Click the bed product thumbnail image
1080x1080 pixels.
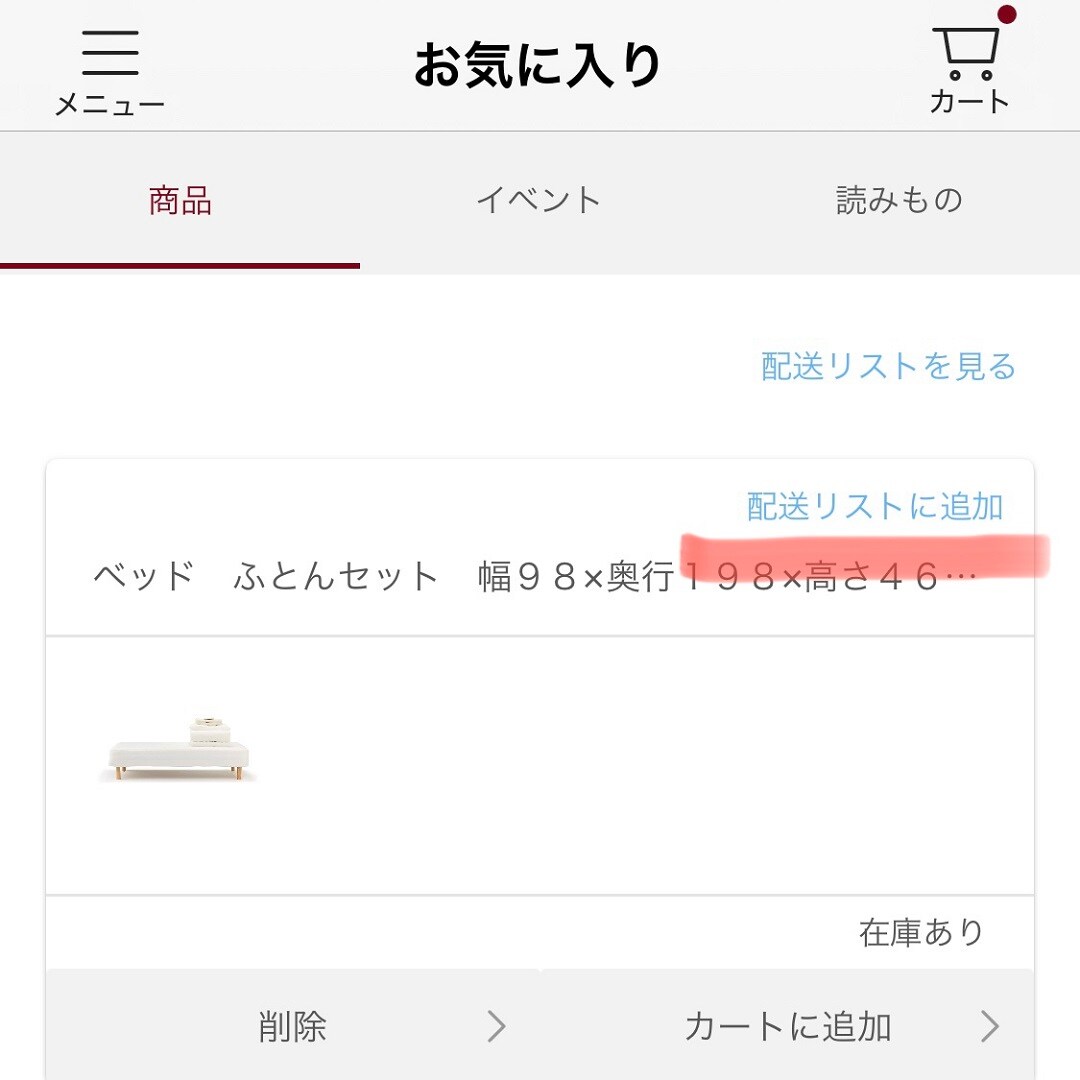[180, 747]
